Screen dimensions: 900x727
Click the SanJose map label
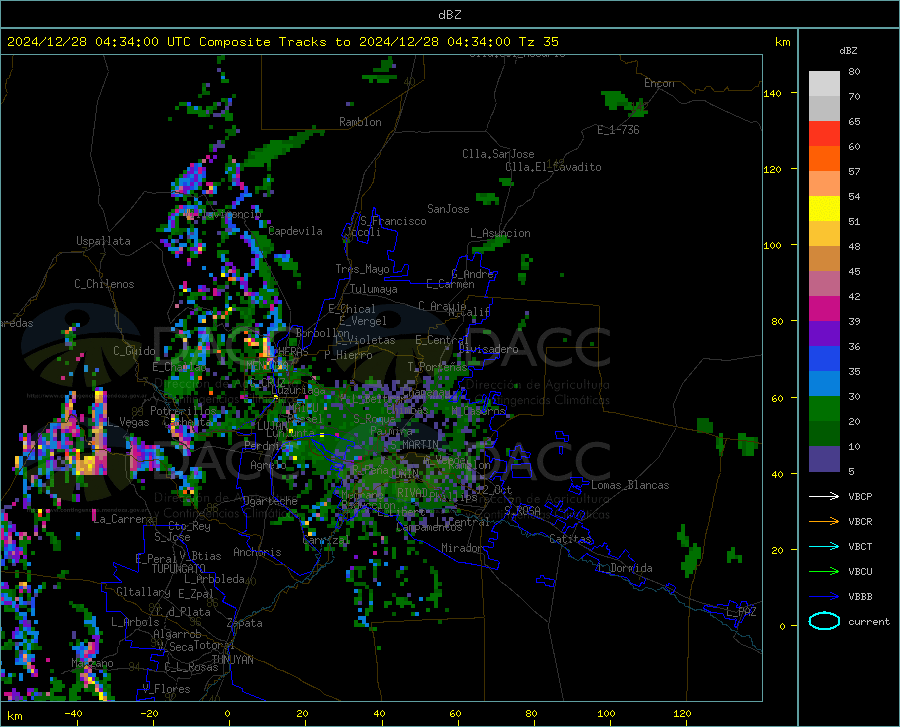tap(448, 209)
